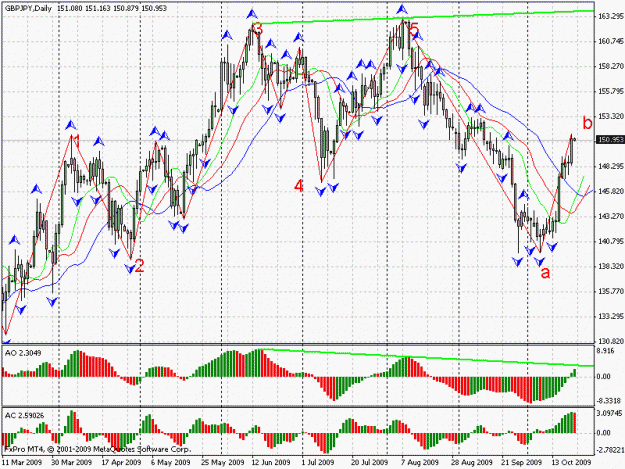Viewport: 625px width, 469px height.
Task: Select the red Elliott wave label 3
Action: pos(258,29)
